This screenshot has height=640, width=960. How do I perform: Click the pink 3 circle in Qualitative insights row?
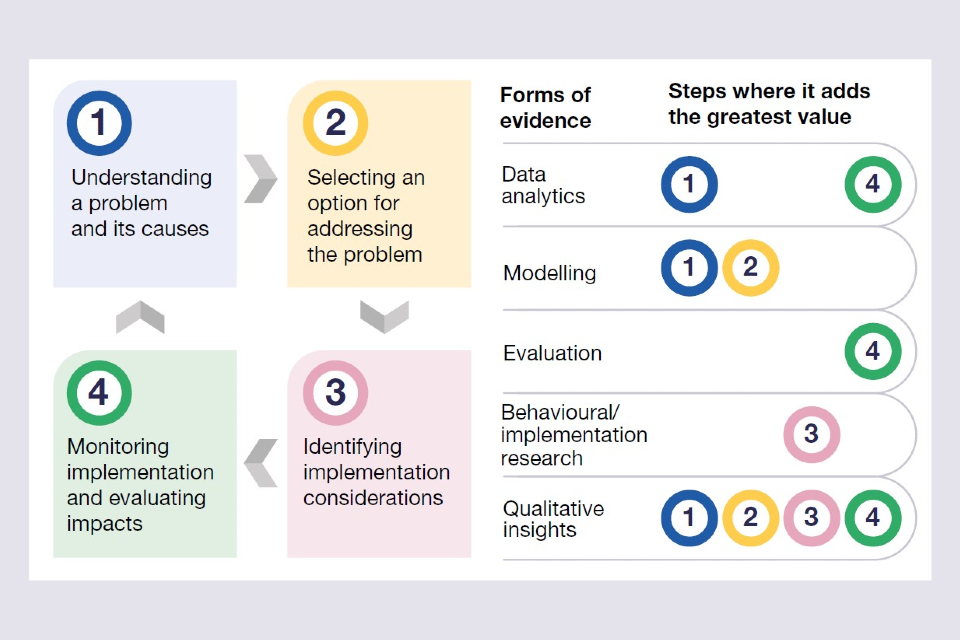[811, 517]
